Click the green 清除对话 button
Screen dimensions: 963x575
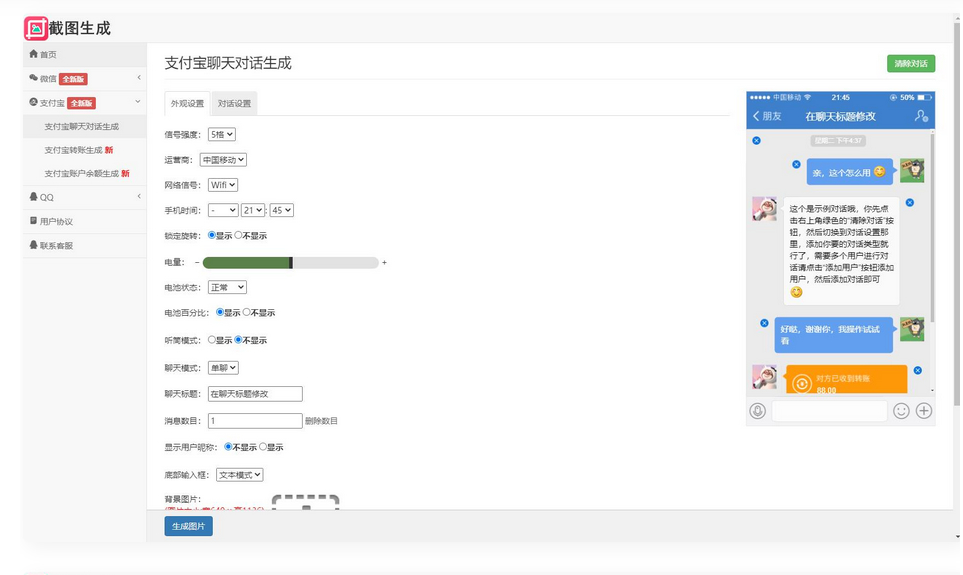point(911,63)
